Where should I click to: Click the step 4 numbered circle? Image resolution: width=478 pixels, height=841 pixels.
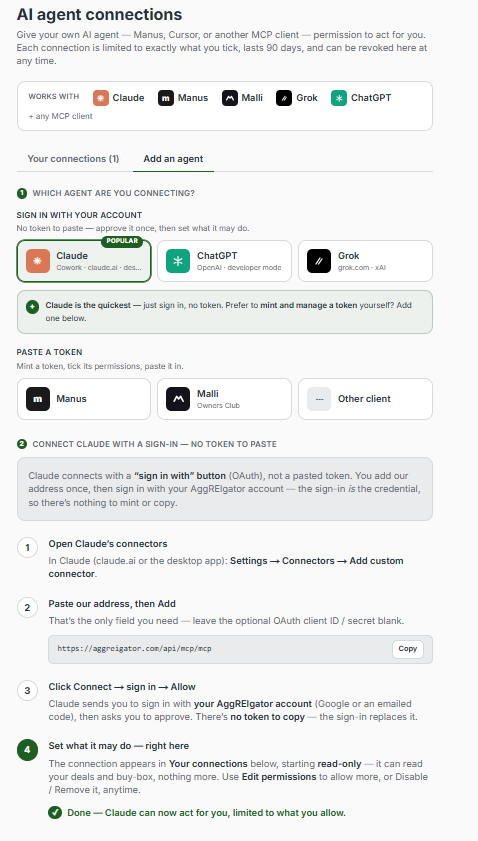27,750
